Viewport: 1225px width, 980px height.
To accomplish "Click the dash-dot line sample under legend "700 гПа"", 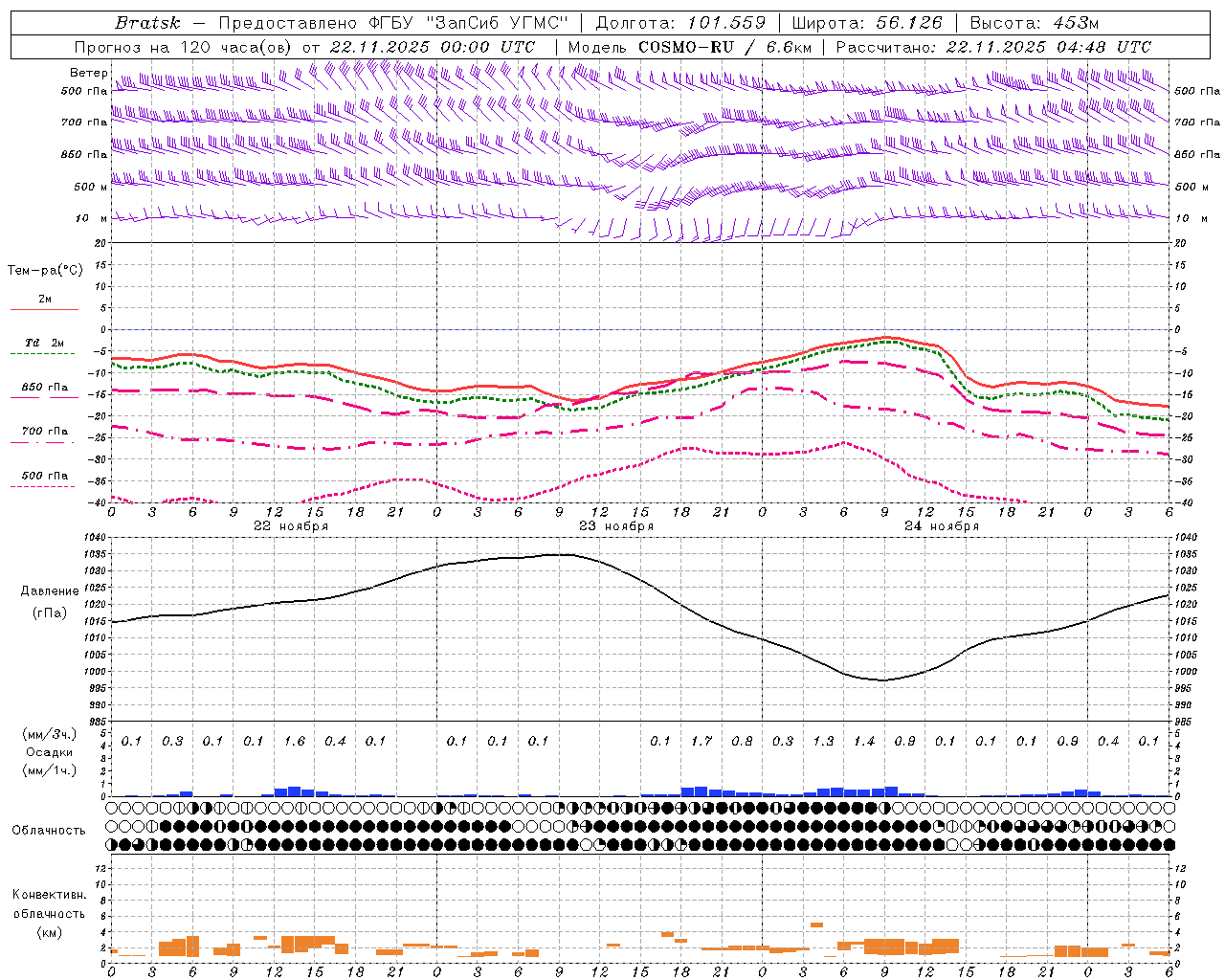I will pos(42,443).
